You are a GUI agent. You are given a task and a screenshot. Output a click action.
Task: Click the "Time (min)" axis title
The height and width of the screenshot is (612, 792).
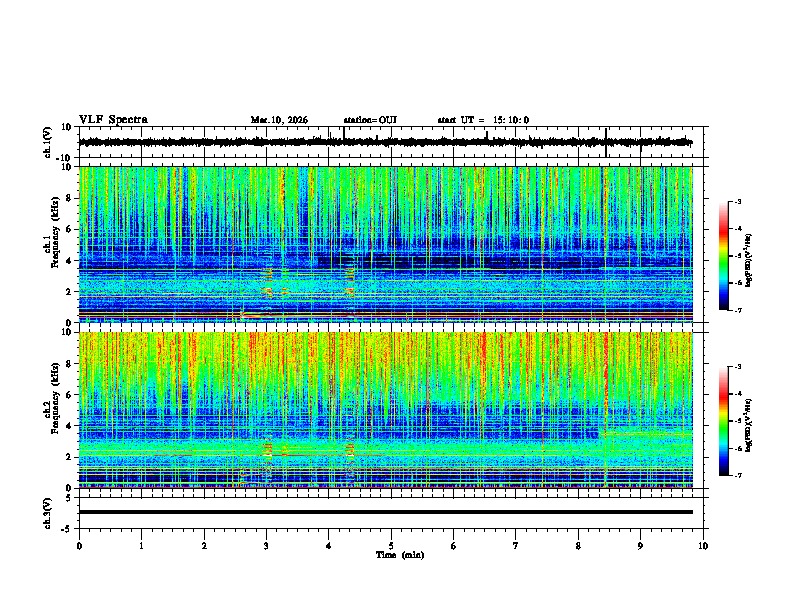click(400, 555)
